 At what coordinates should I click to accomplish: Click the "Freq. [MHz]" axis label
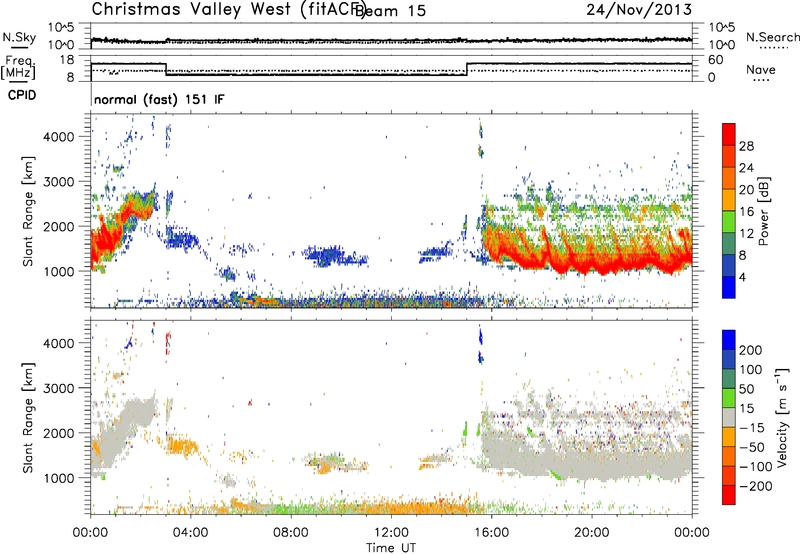coord(18,68)
